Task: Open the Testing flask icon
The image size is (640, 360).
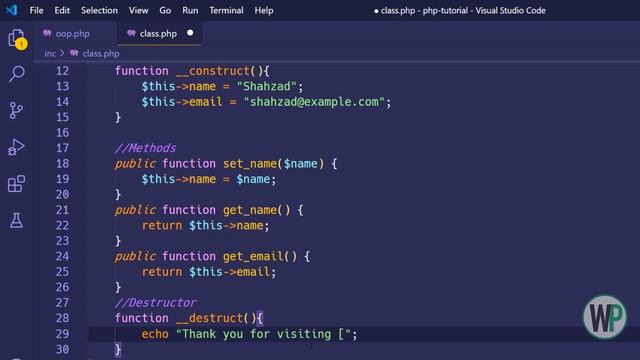Action: click(x=16, y=220)
